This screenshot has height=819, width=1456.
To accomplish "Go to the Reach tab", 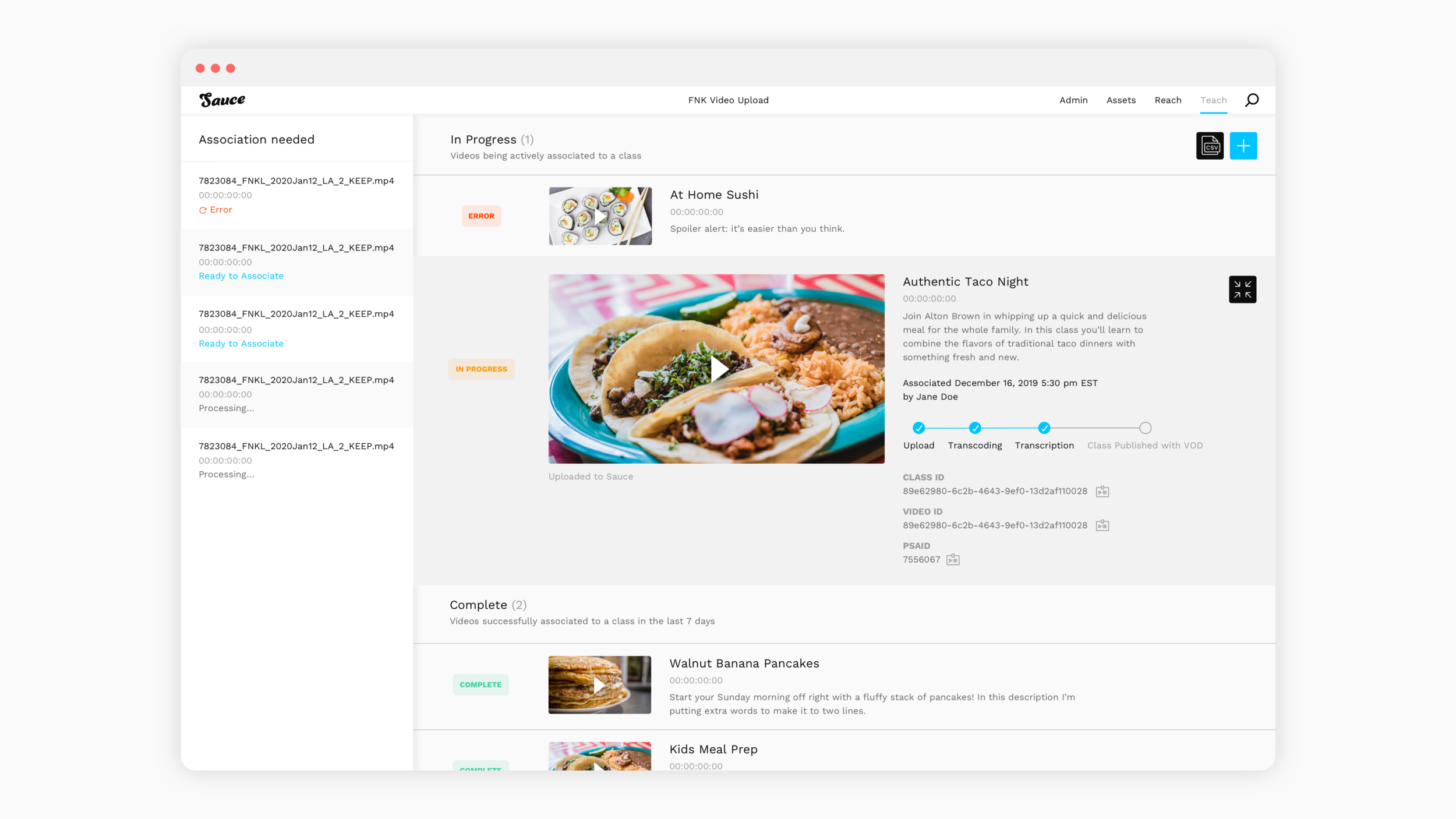I will click(x=1168, y=100).
